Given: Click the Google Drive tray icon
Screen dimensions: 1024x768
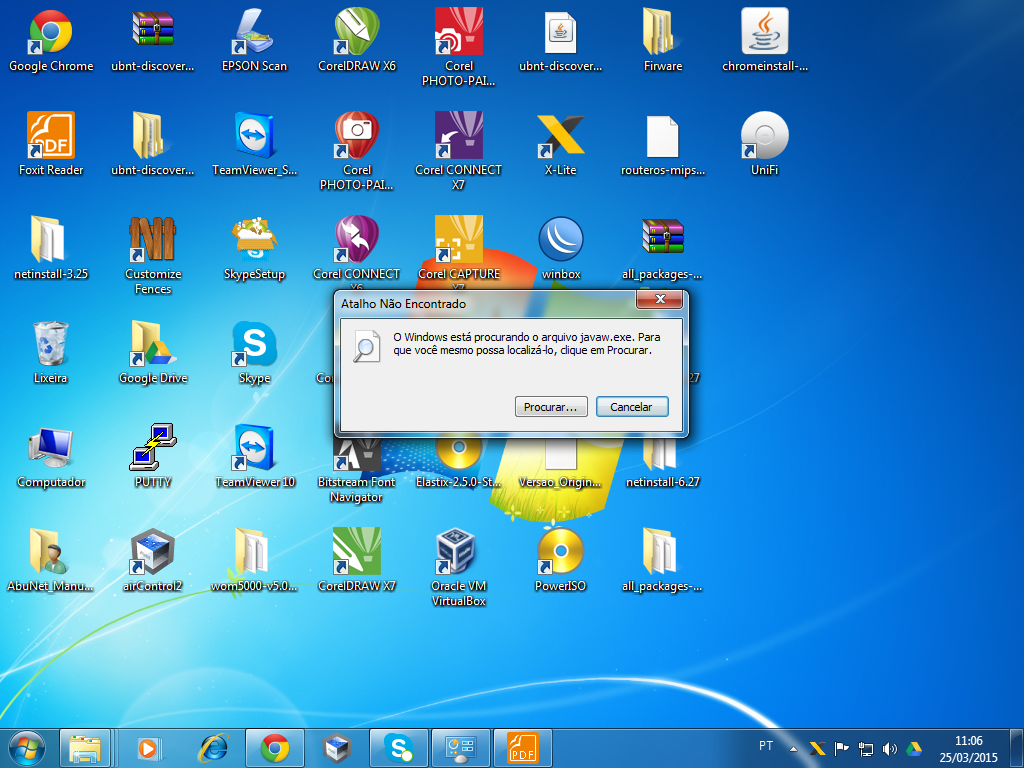Looking at the screenshot, I should [x=914, y=749].
